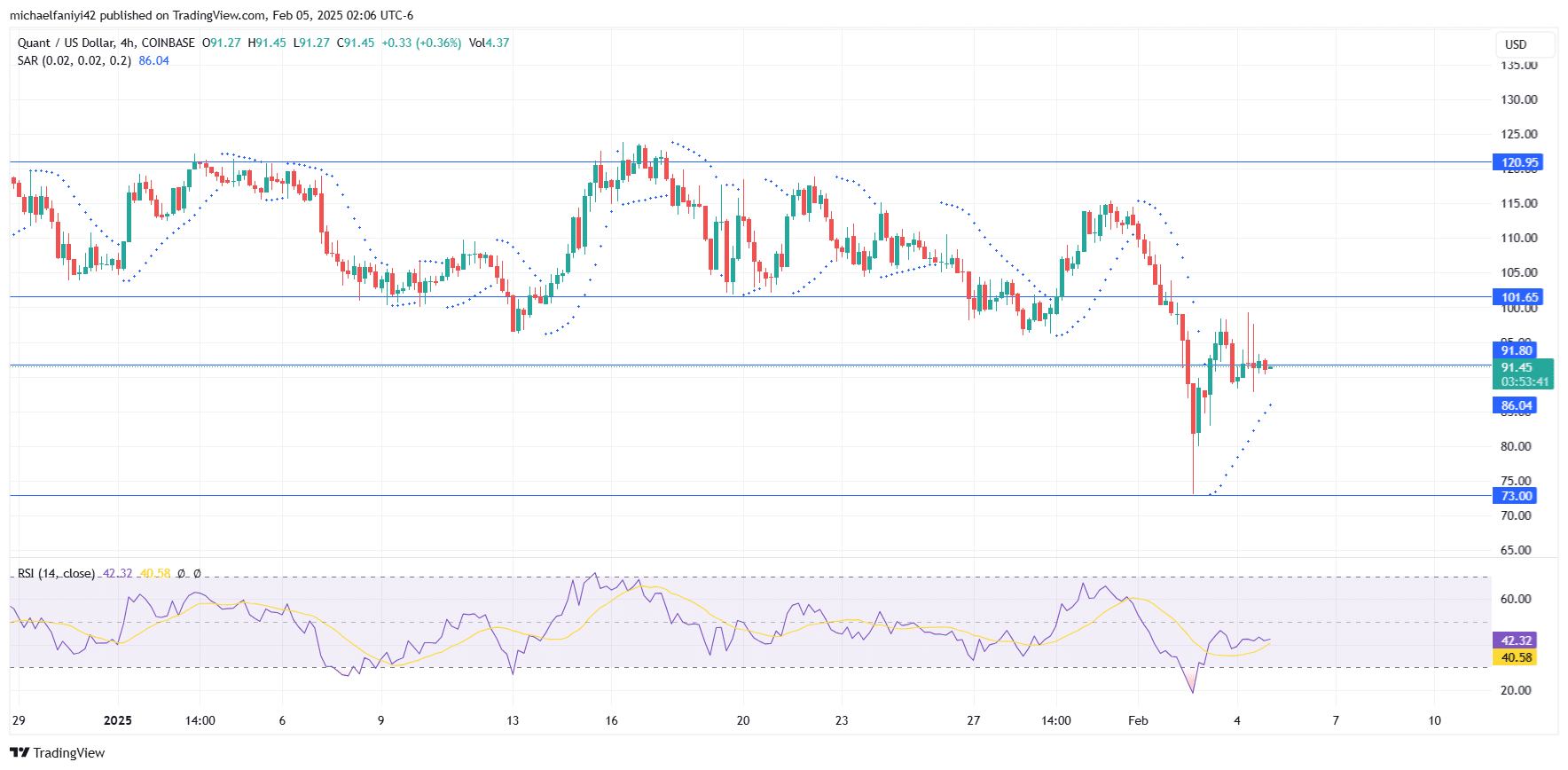Click the 70.00 price axis label
The image size is (1568, 770).
tap(1516, 515)
